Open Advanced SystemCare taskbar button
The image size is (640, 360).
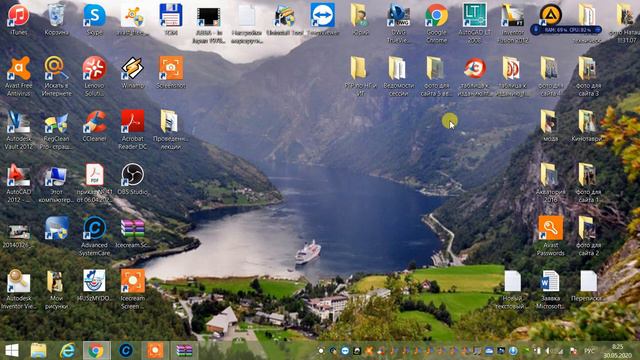[126, 350]
